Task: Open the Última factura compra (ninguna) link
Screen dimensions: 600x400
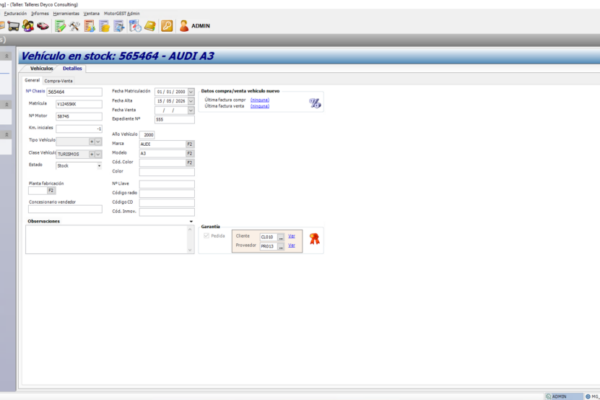Action: (260, 100)
